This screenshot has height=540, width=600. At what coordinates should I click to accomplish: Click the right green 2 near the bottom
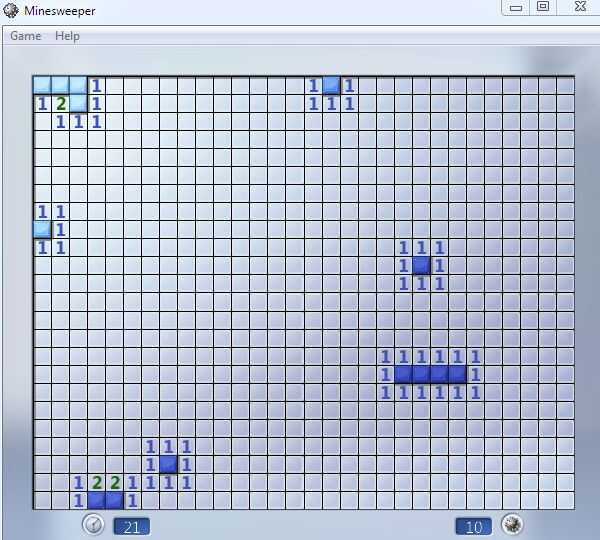tap(114, 483)
